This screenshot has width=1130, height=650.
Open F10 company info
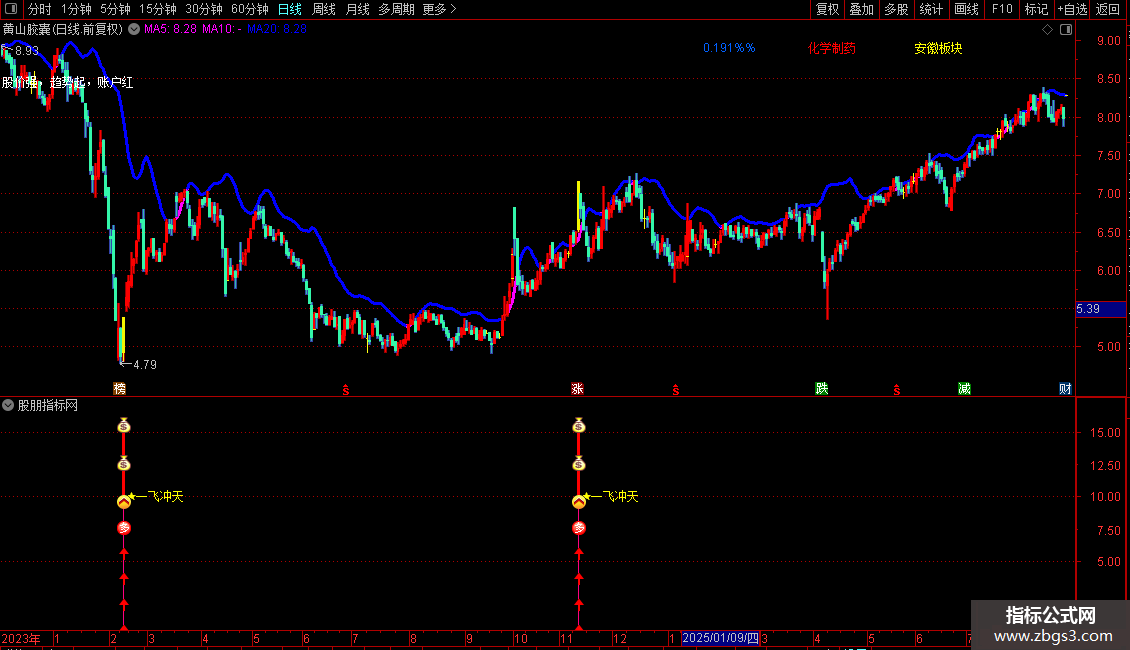1002,9
